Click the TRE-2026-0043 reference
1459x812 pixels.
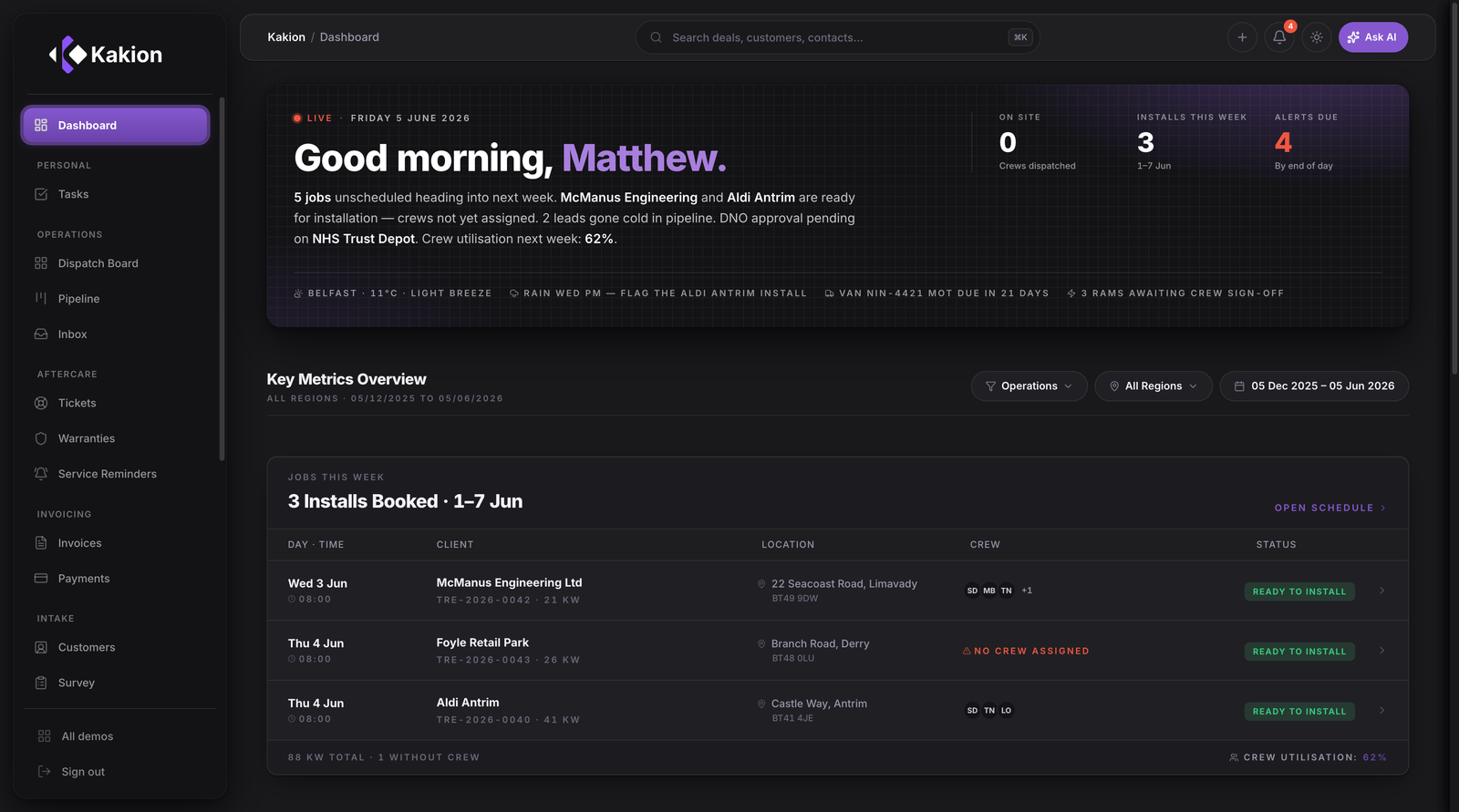tap(483, 660)
